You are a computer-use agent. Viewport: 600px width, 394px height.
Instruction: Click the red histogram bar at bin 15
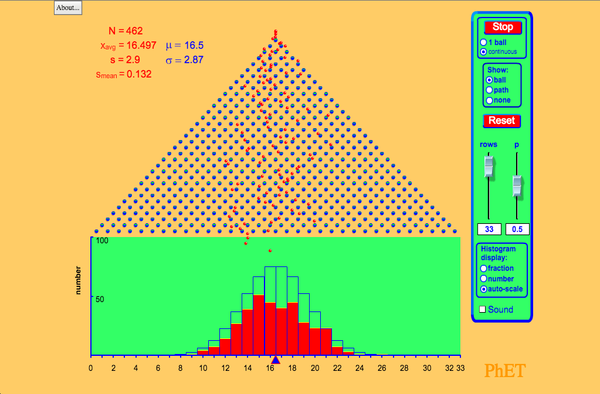point(259,325)
